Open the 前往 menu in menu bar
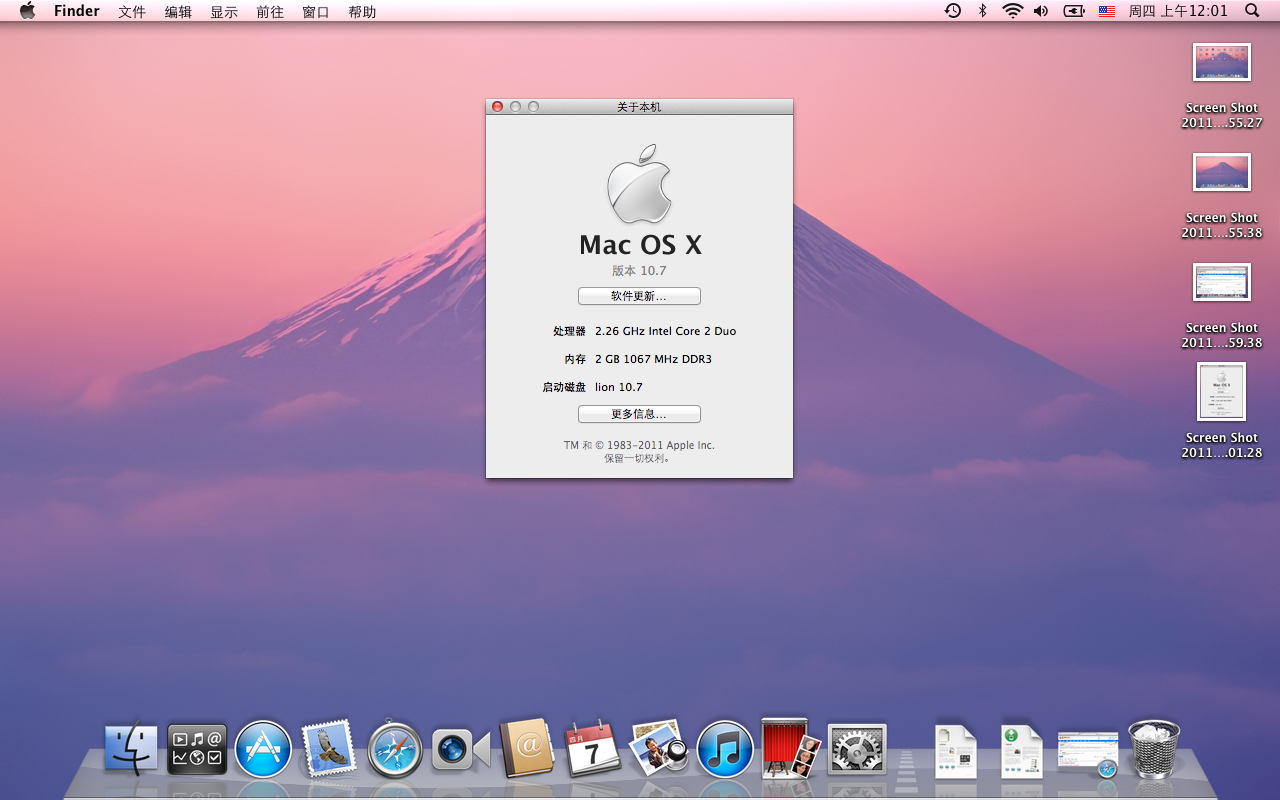The image size is (1280, 800). coord(270,12)
